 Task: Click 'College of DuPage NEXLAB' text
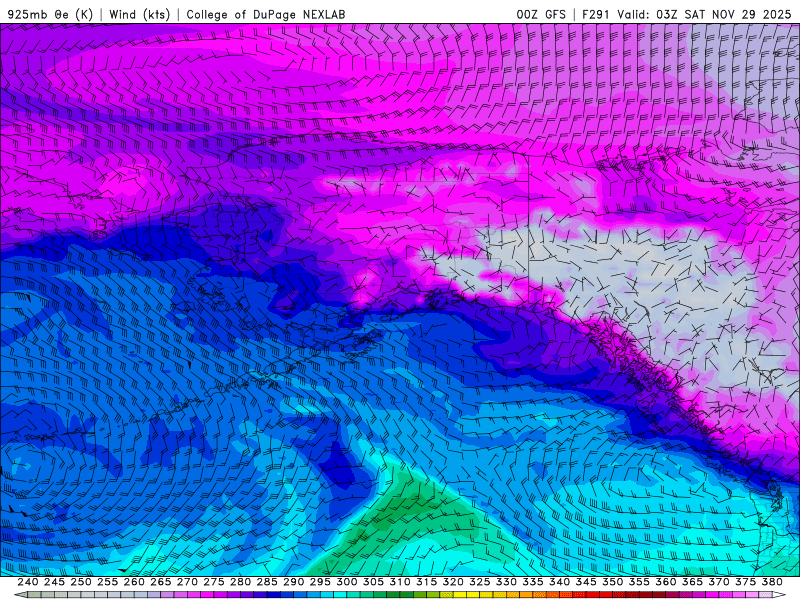click(266, 15)
